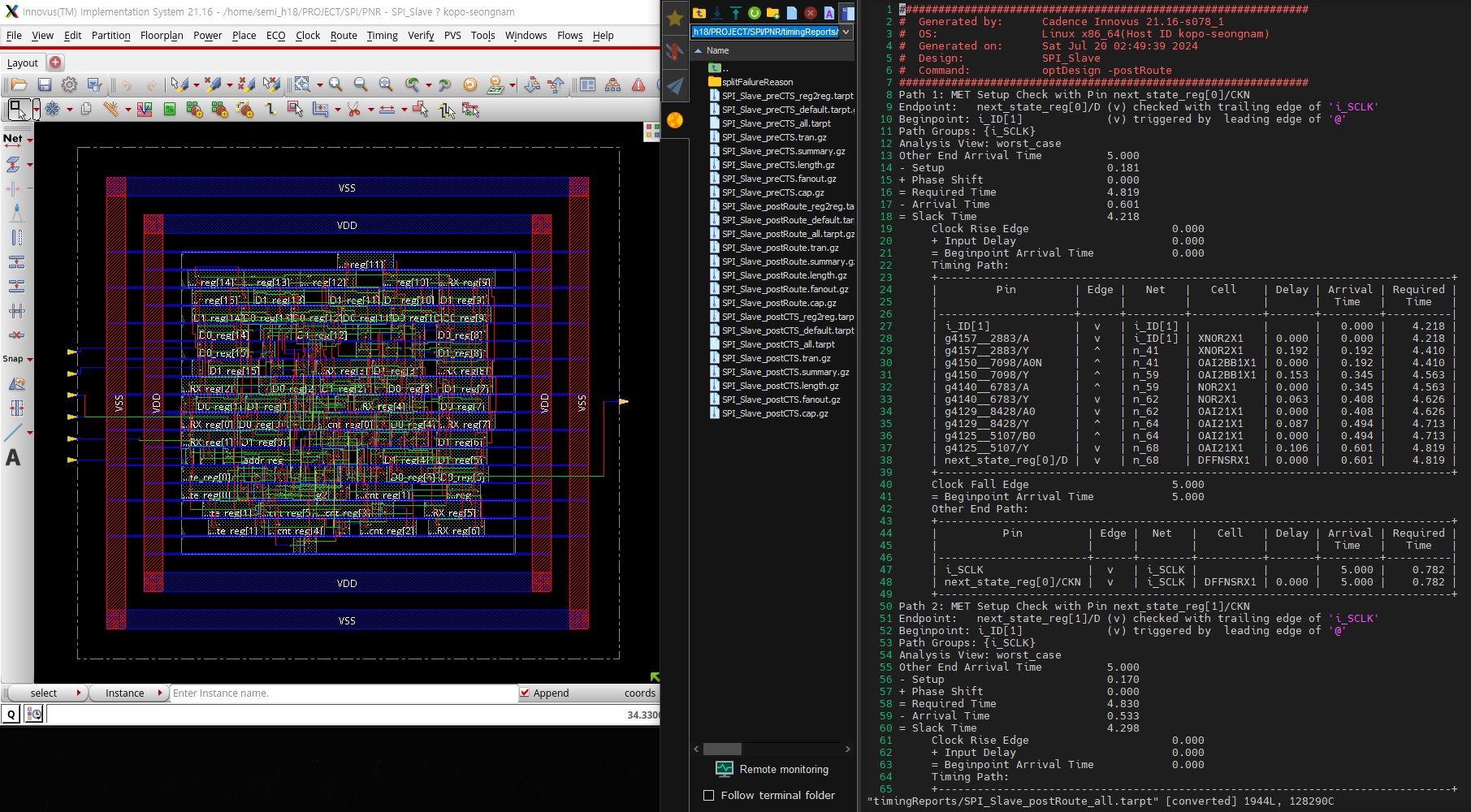Expand the line draw tool dropdown arrow
The image size is (1471, 812).
(29, 432)
